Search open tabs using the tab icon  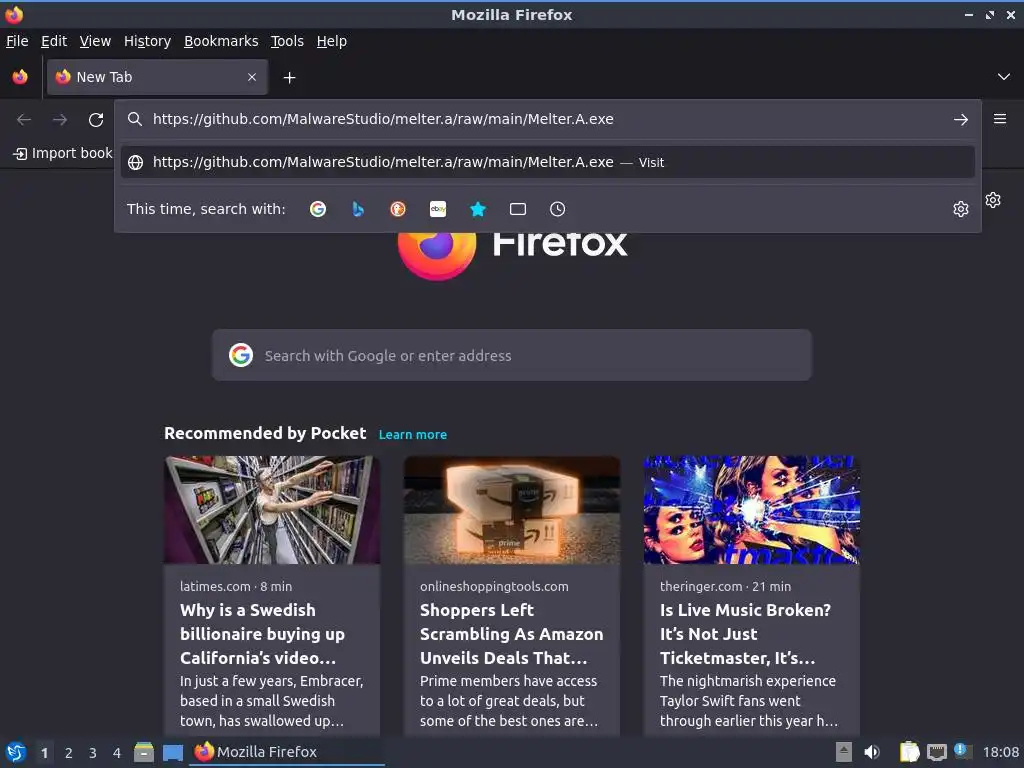tap(518, 209)
